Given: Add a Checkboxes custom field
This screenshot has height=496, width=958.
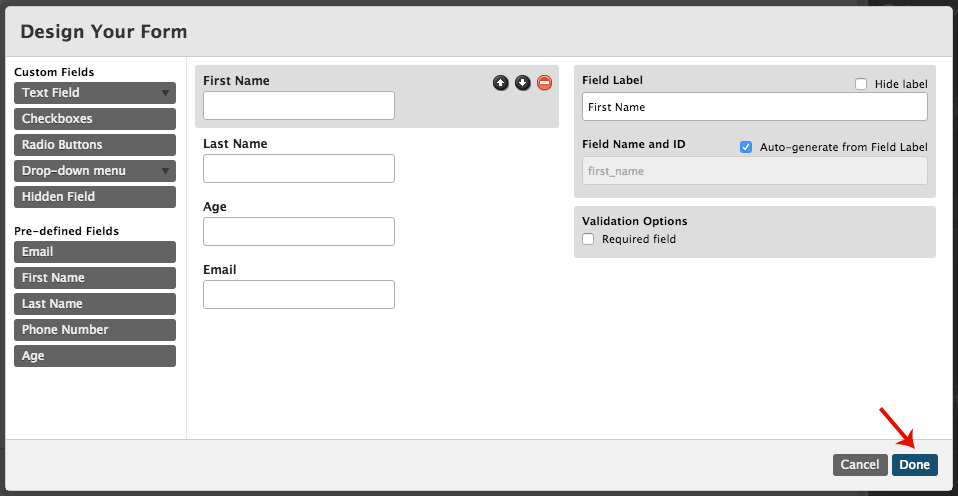Looking at the screenshot, I should tap(95, 119).
